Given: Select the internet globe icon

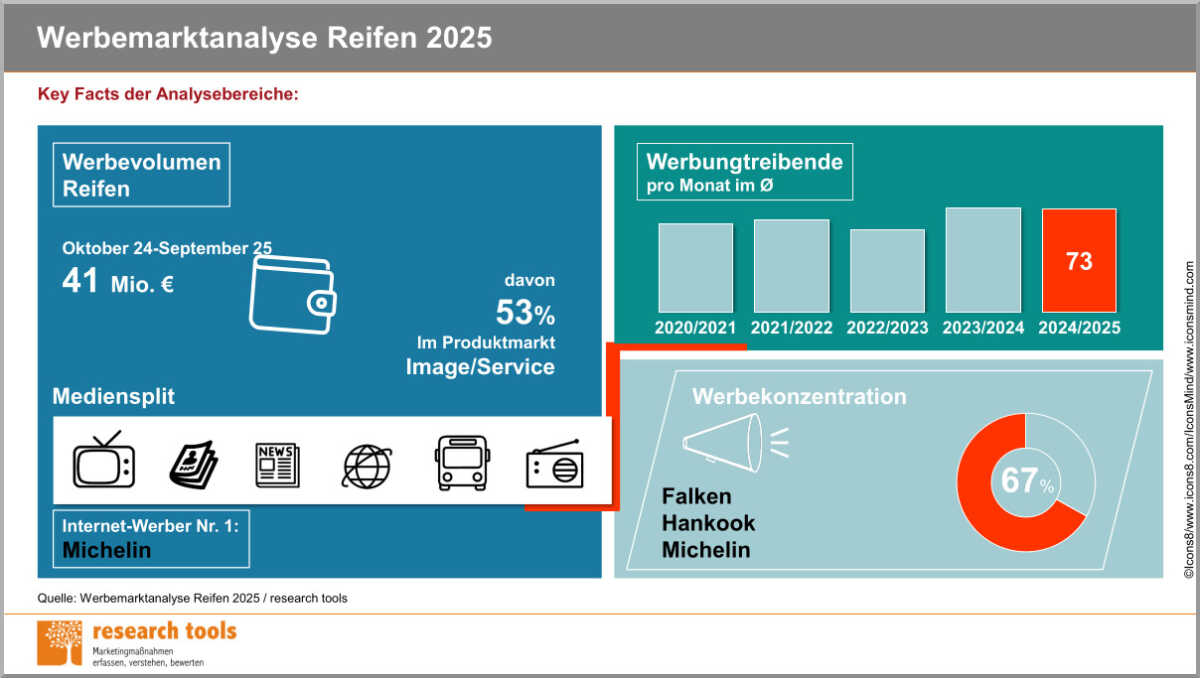Looking at the screenshot, I should [368, 465].
